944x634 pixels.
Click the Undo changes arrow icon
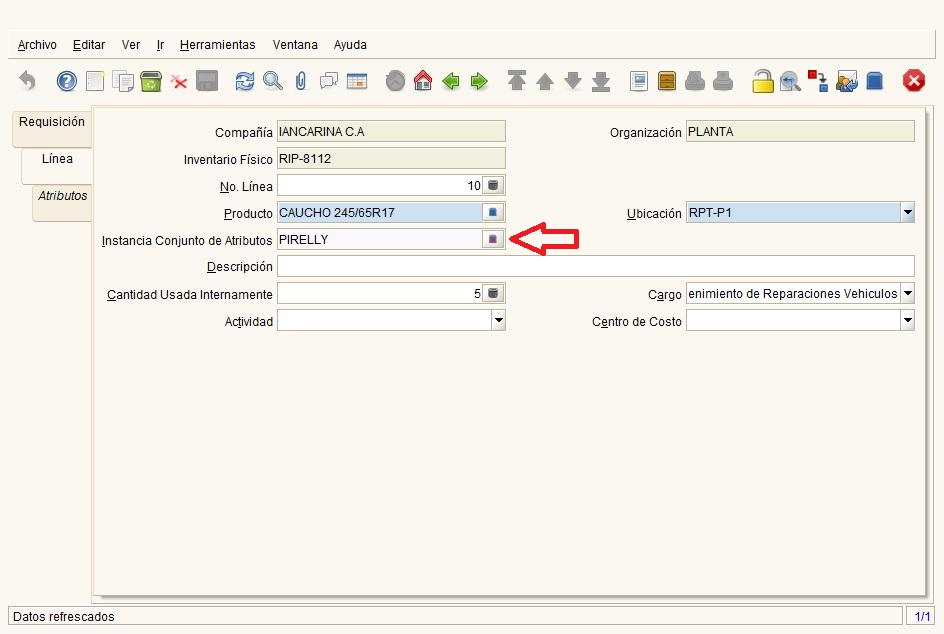pyautogui.click(x=27, y=81)
